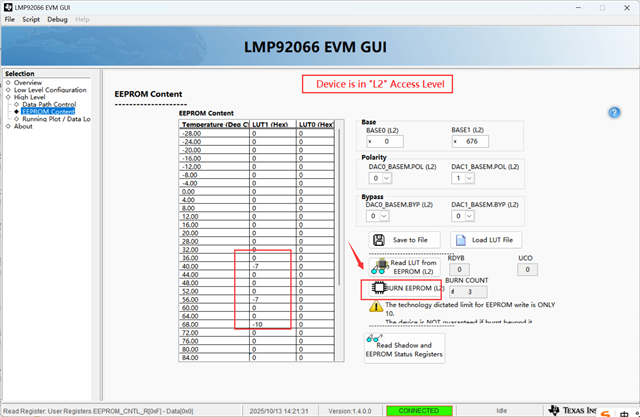
Task: Select Low Level Configuration tree item
Action: coord(50,90)
